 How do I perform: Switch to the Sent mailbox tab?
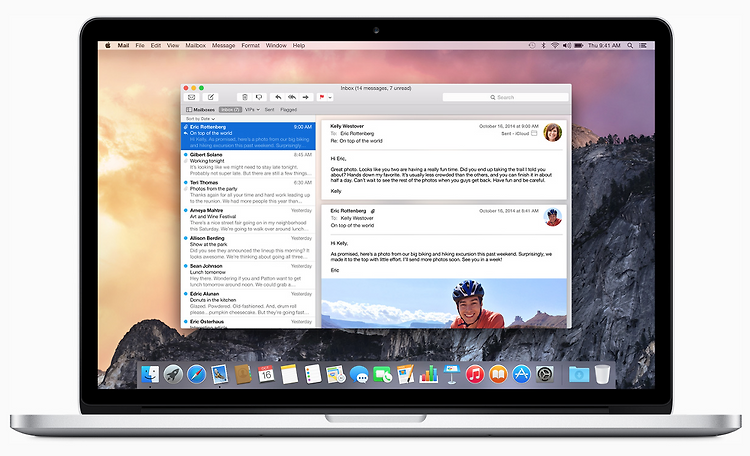(x=270, y=110)
